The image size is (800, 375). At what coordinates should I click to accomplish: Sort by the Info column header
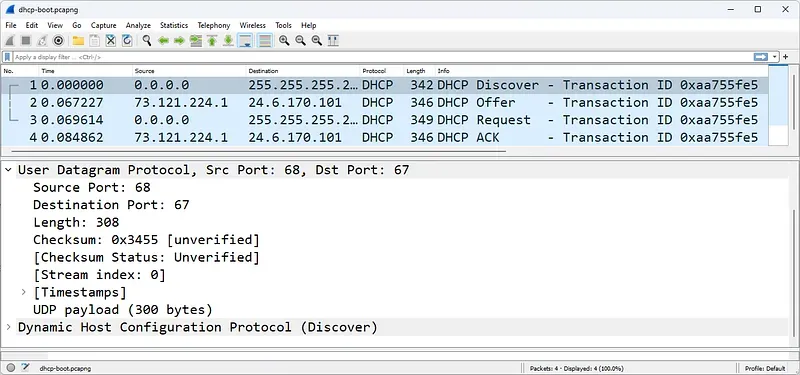(601, 71)
